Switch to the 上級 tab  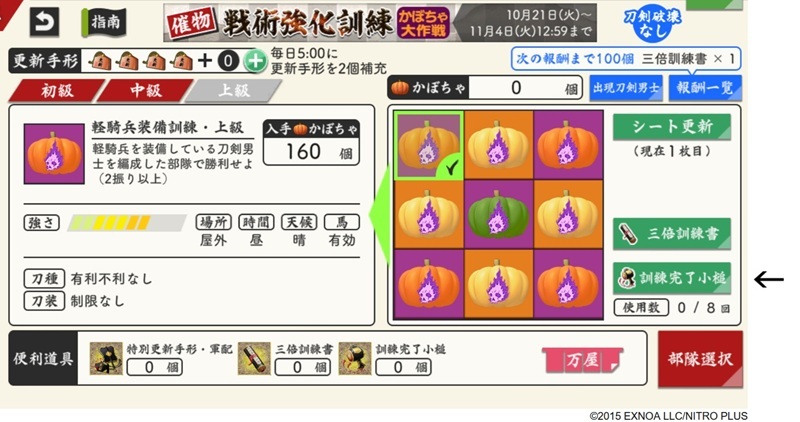click(233, 91)
